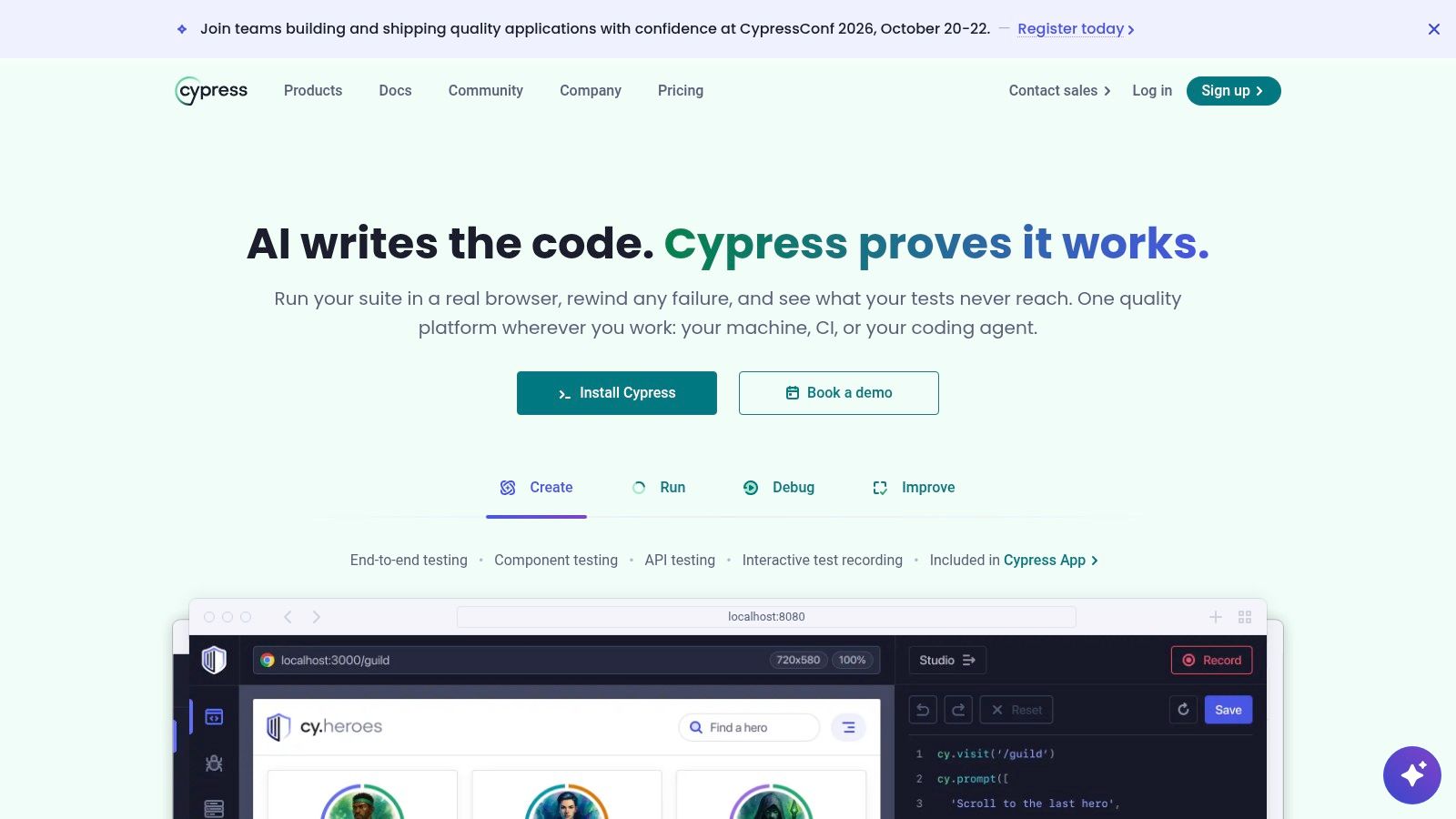Go forward with the mock browser right chevron
This screenshot has height=819, width=1456.
point(317,617)
